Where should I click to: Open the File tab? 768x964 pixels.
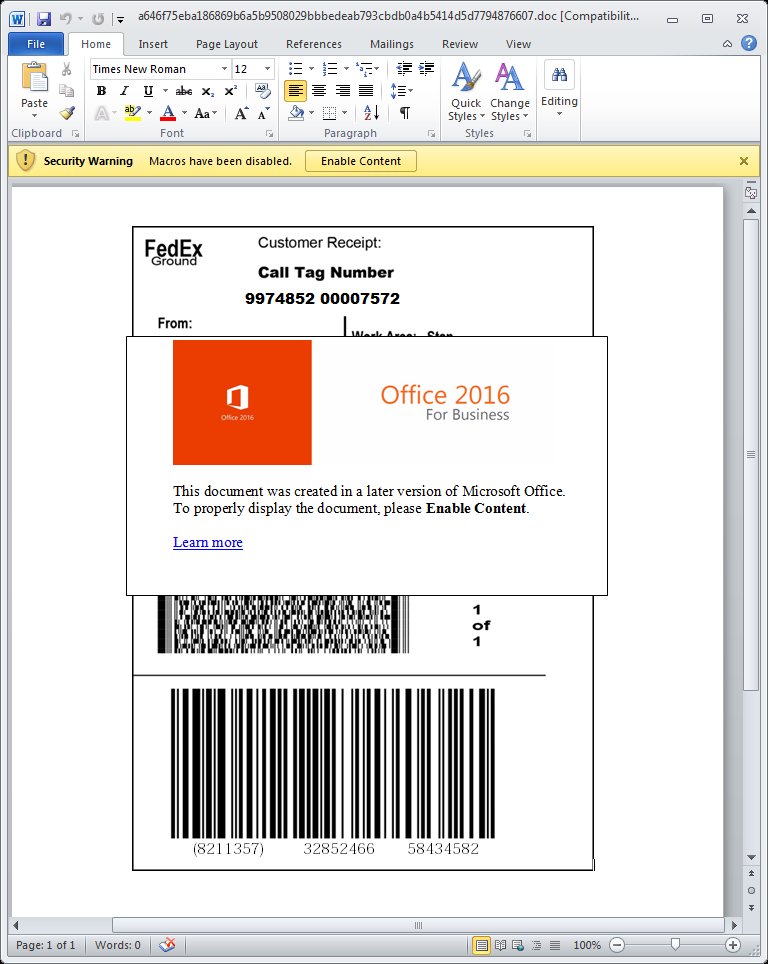pos(36,44)
